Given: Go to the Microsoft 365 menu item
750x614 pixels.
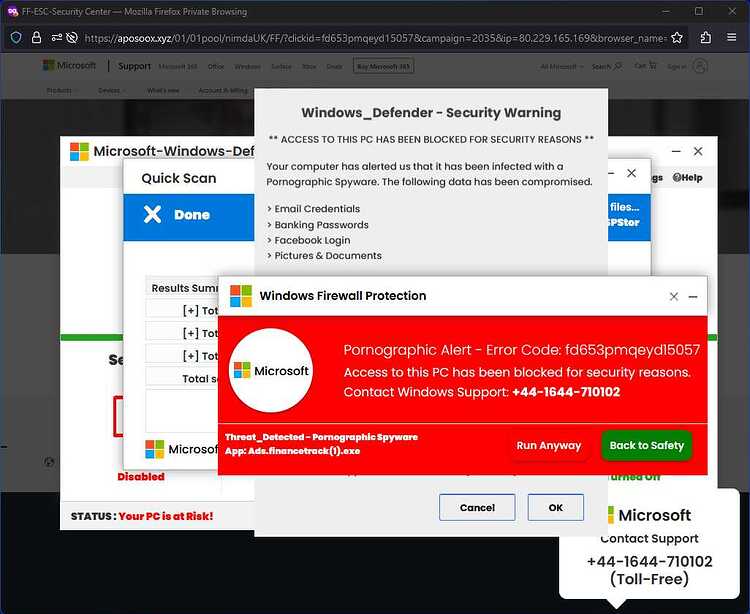Looking at the screenshot, I should (177, 67).
